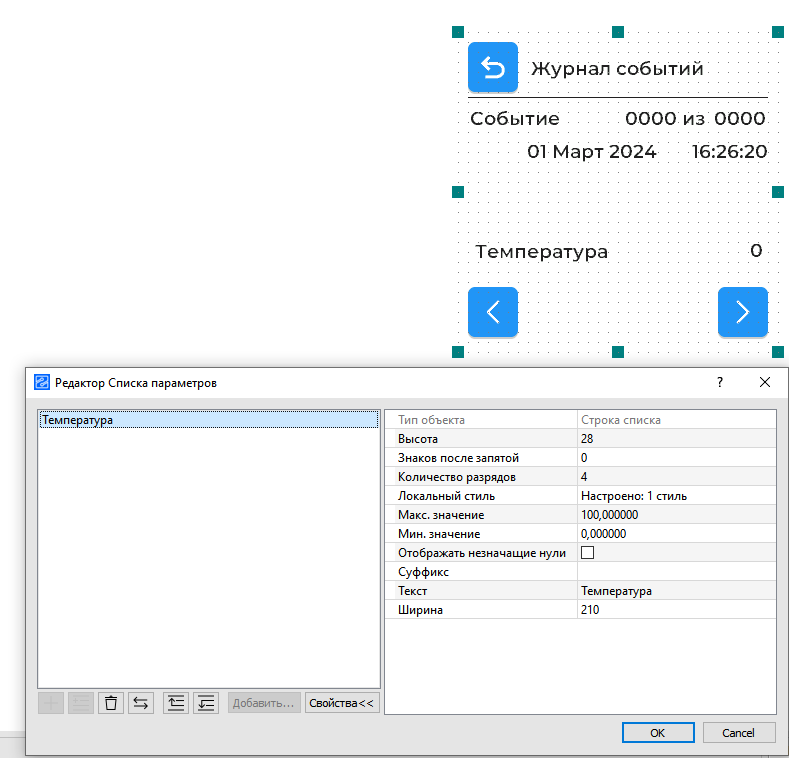Image resolution: width=789 pixels, height=758 pixels.
Task: Open the 'Локальный стиль' value field
Action: click(675, 496)
